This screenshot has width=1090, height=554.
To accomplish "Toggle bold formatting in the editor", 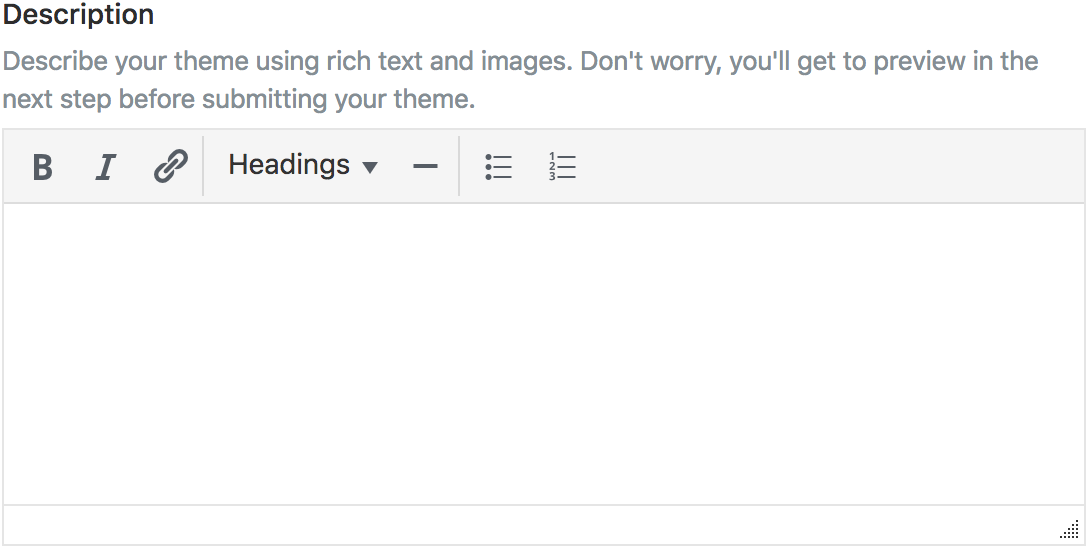I will tap(42, 166).
